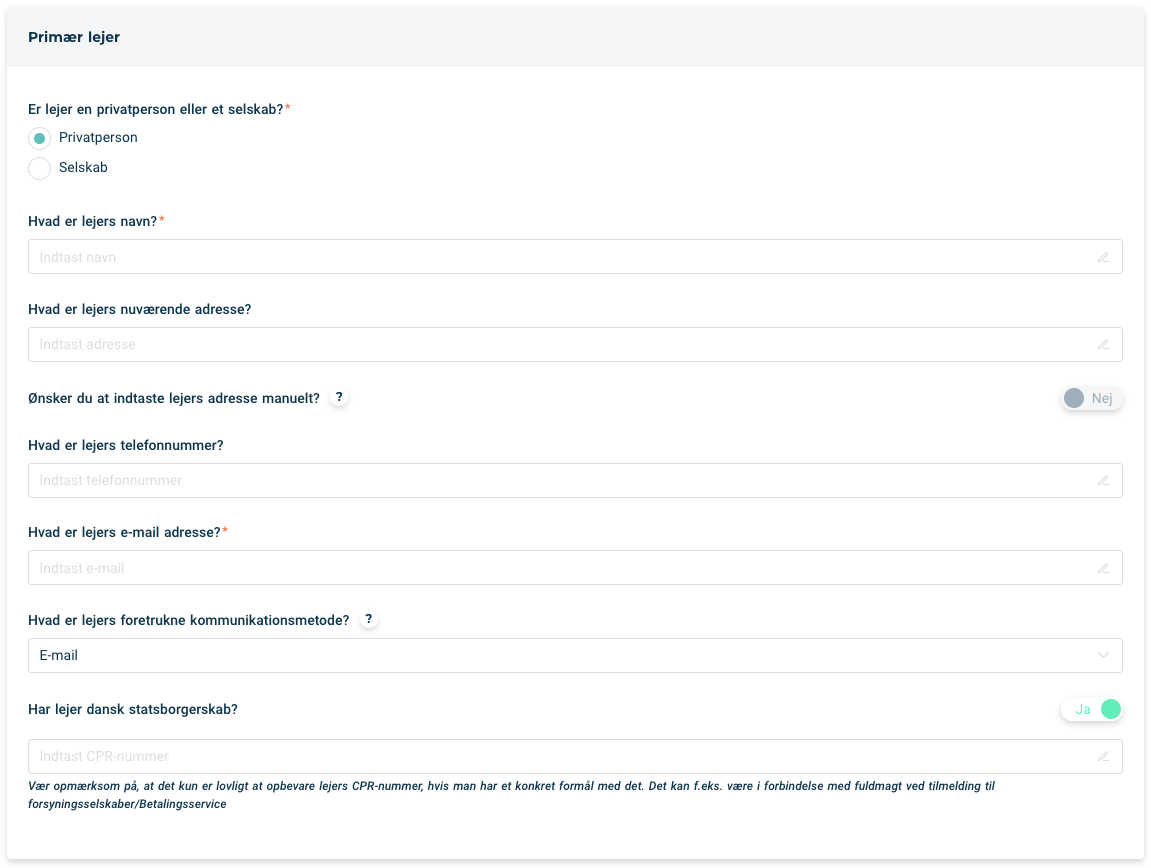Click label 'Hvad er lejers navn?'
This screenshot has width=1151, height=868.
click(x=92, y=221)
